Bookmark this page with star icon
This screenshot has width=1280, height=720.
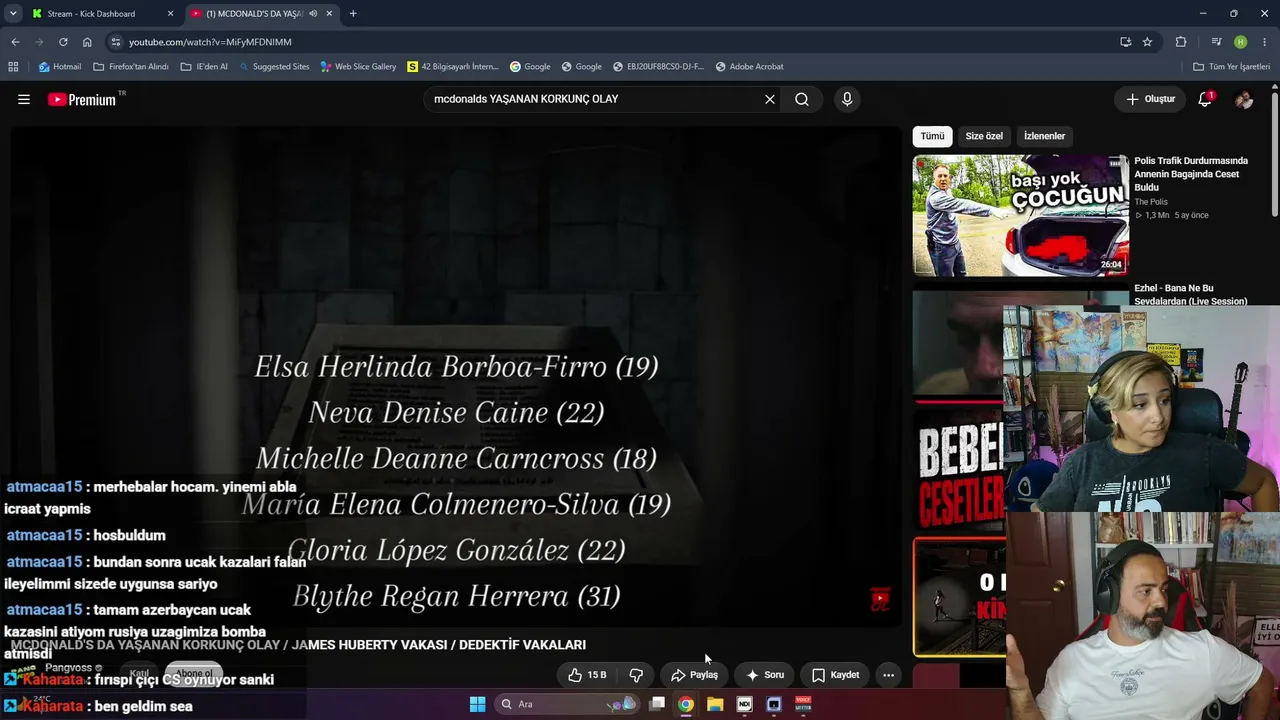[x=1147, y=42]
